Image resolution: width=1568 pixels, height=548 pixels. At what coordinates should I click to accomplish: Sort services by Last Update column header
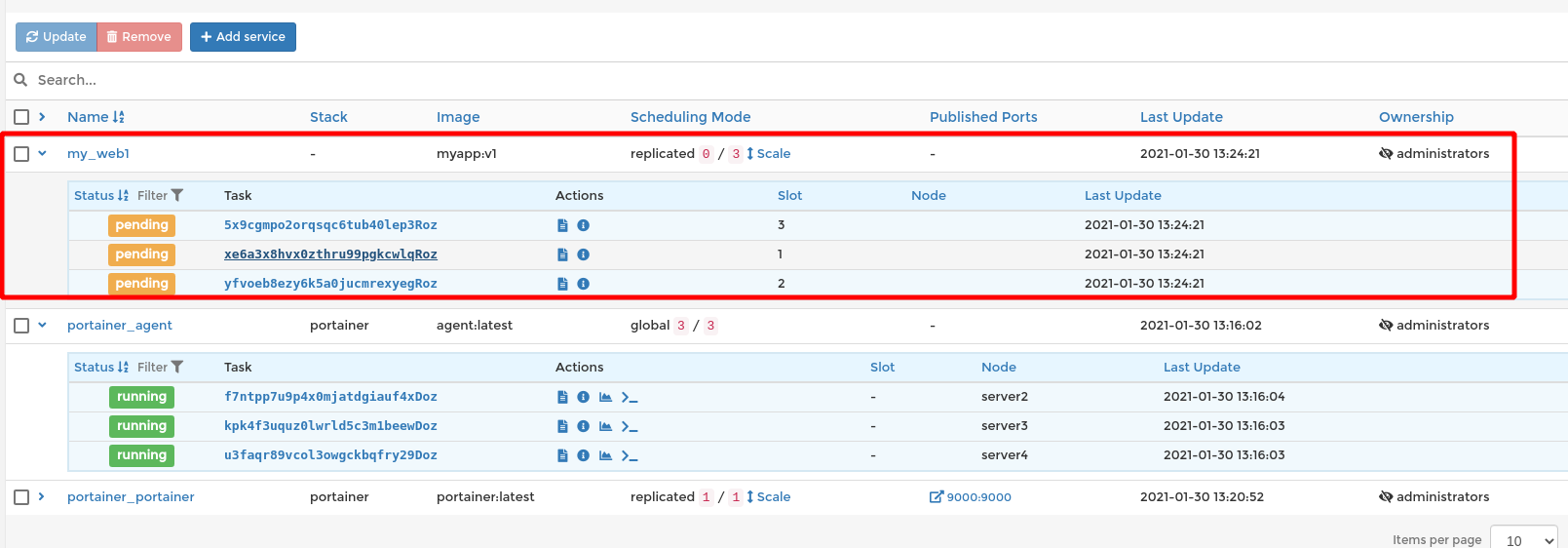(1181, 117)
